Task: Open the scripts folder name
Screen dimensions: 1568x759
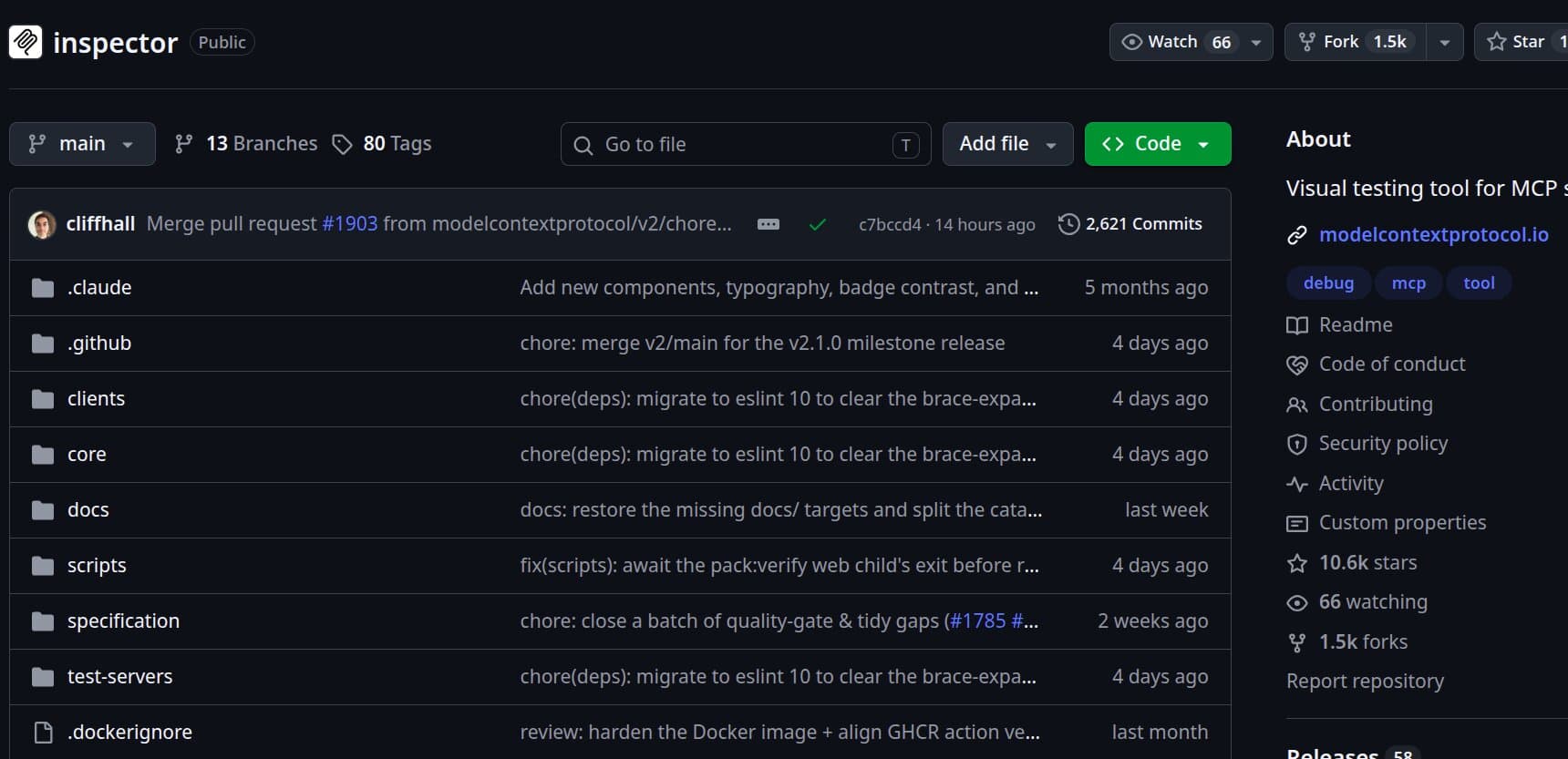Action: [97, 566]
